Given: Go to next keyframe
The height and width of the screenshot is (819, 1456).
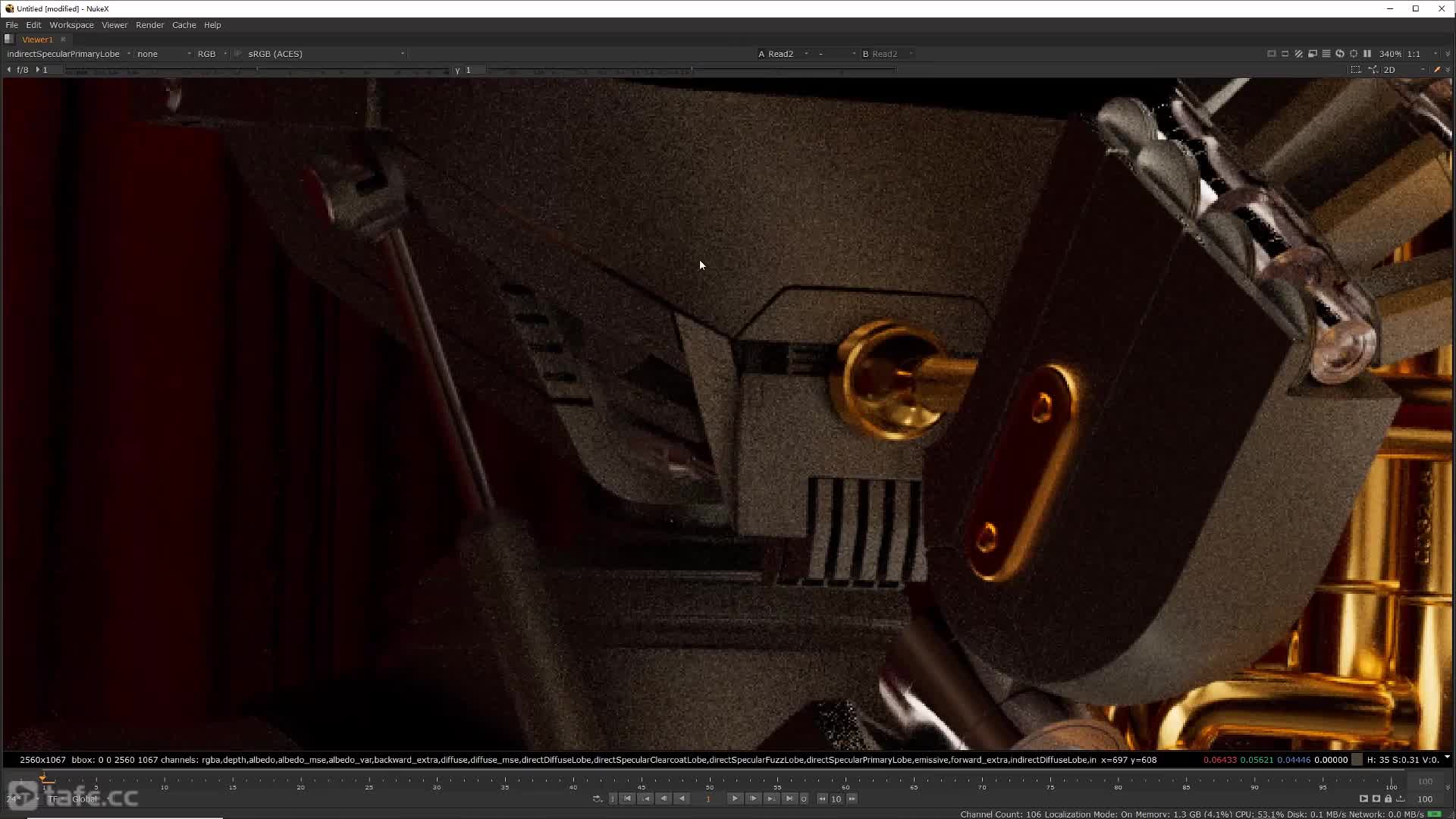Looking at the screenshot, I should (x=771, y=799).
